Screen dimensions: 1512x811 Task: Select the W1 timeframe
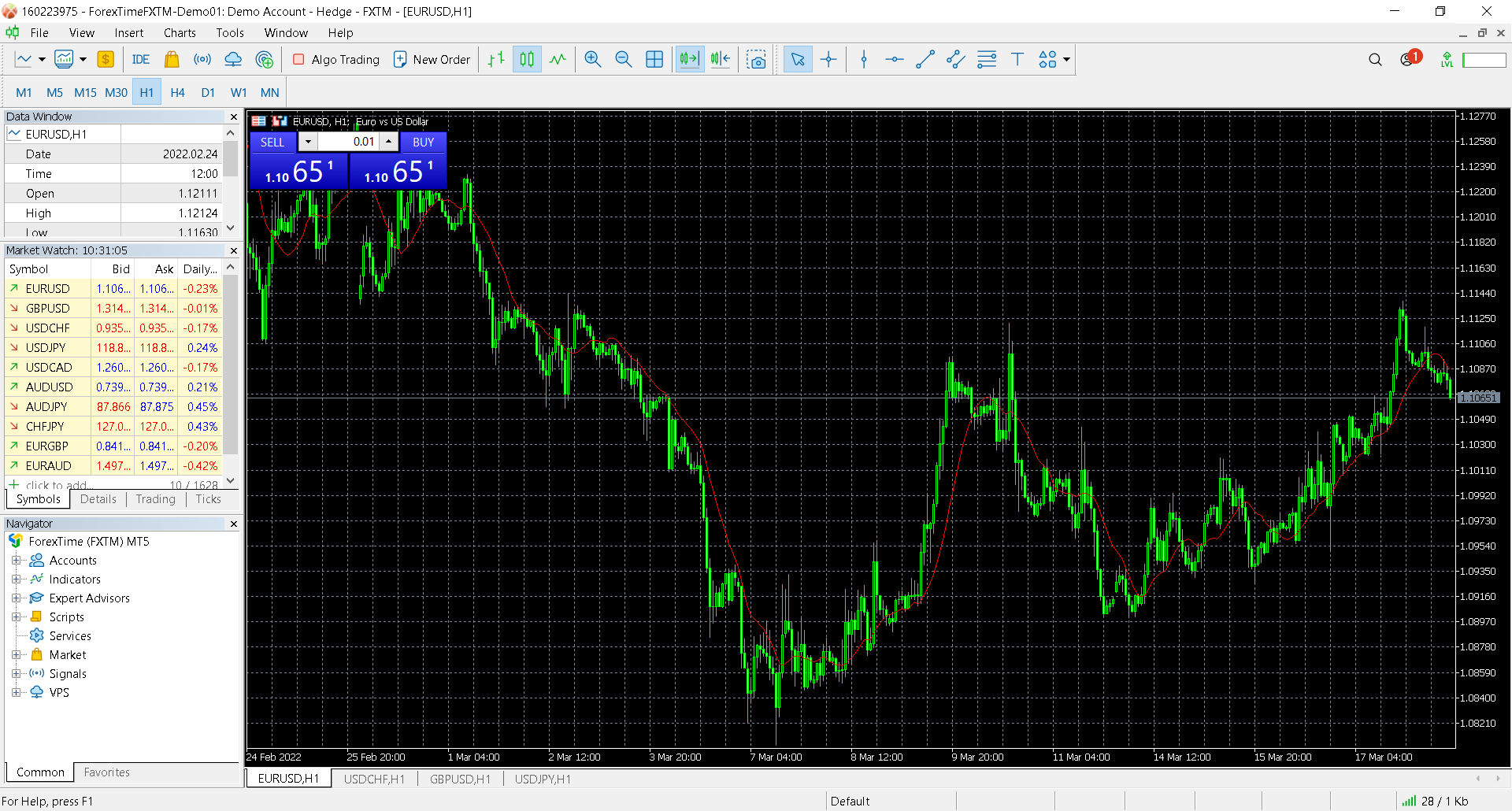[x=239, y=92]
